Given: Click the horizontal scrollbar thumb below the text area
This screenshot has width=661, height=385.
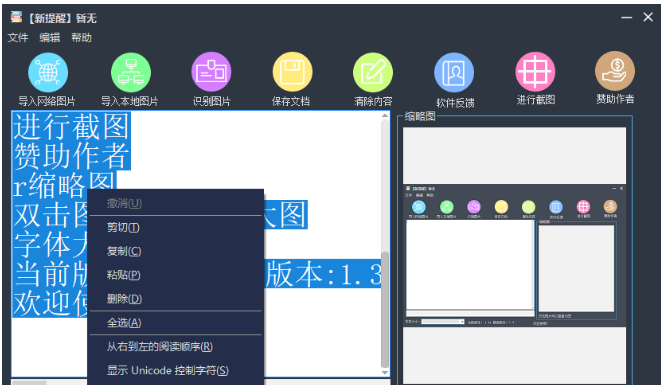Looking at the screenshot, I should pyautogui.click(x=29, y=383).
